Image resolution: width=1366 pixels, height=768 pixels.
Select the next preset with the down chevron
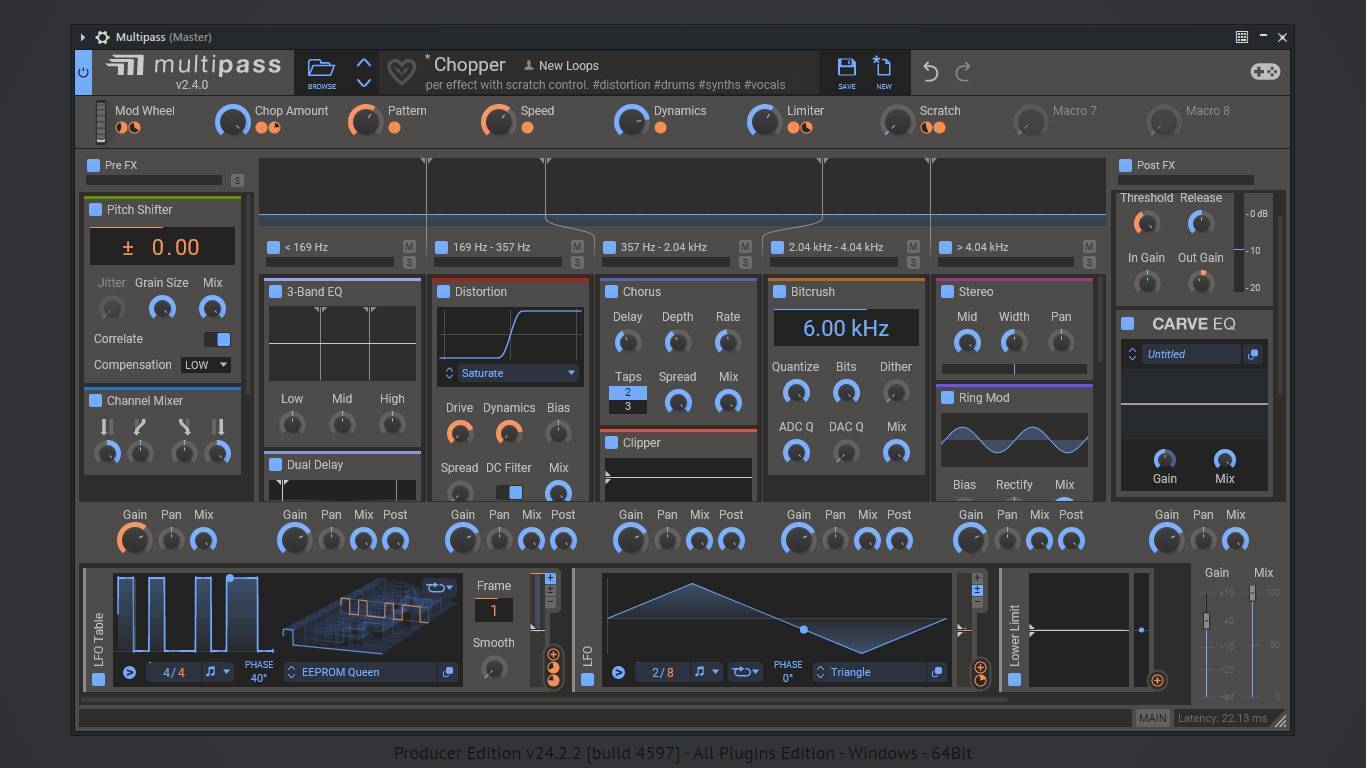[364, 83]
